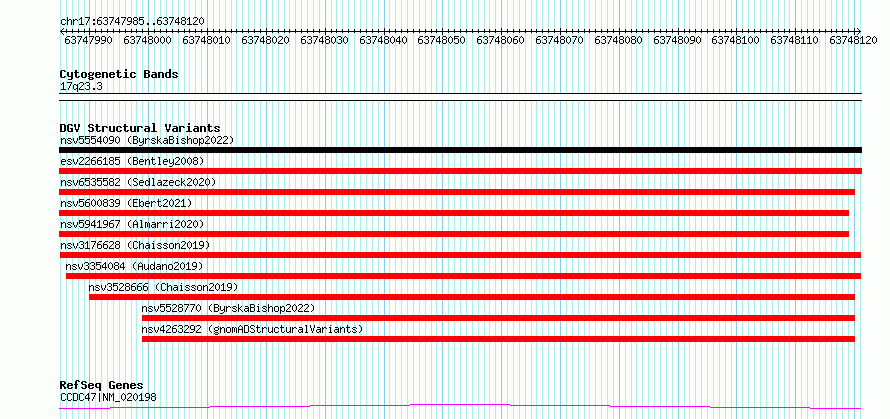
Task: Select the RefSeq Genes track title
Action: pyautogui.click(x=102, y=386)
